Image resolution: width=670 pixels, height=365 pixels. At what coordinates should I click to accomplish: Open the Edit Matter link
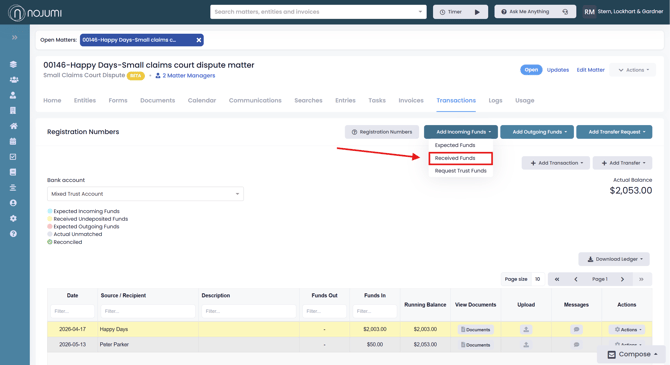tap(591, 70)
